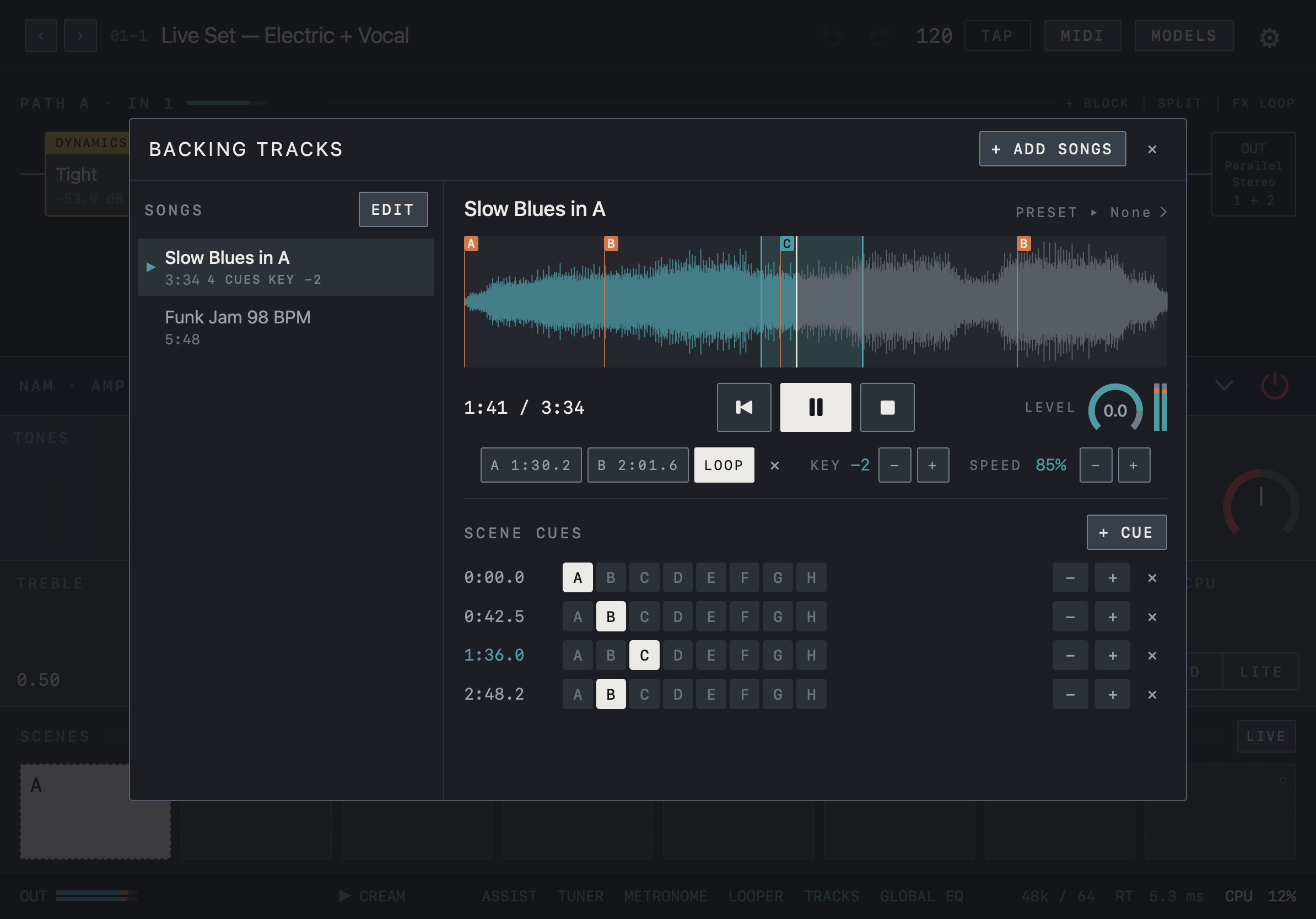Select Slow Blues in A in the song list
Viewport: 1316px width, 919px height.
coord(285,268)
